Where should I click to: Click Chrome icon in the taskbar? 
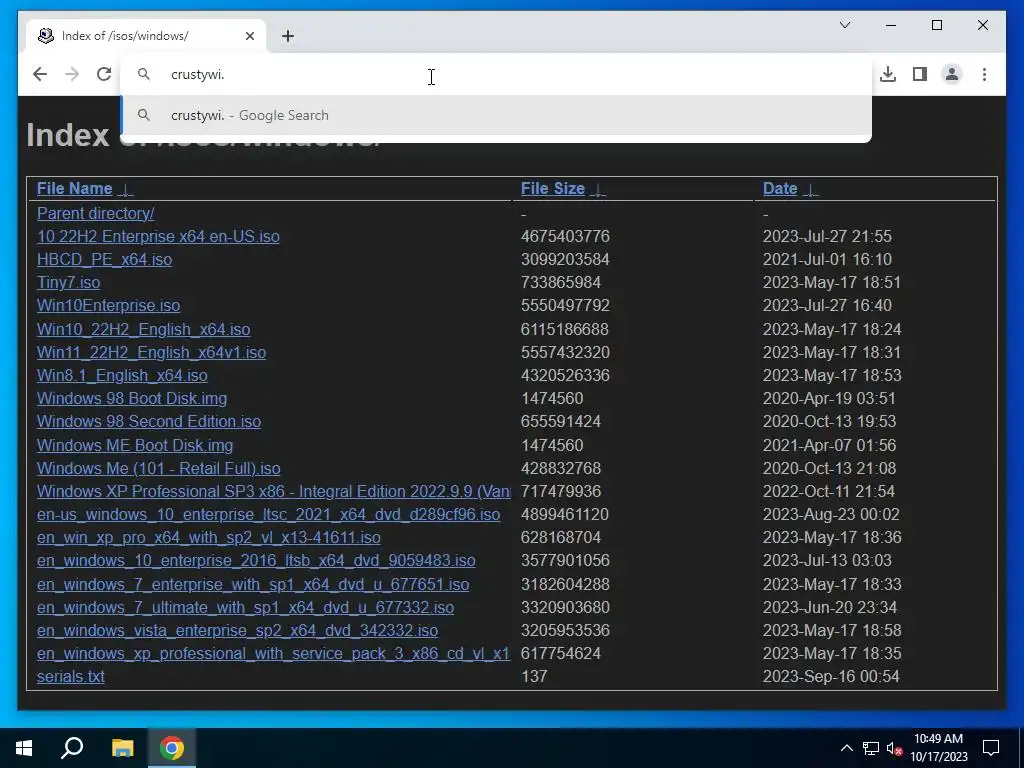[172, 748]
